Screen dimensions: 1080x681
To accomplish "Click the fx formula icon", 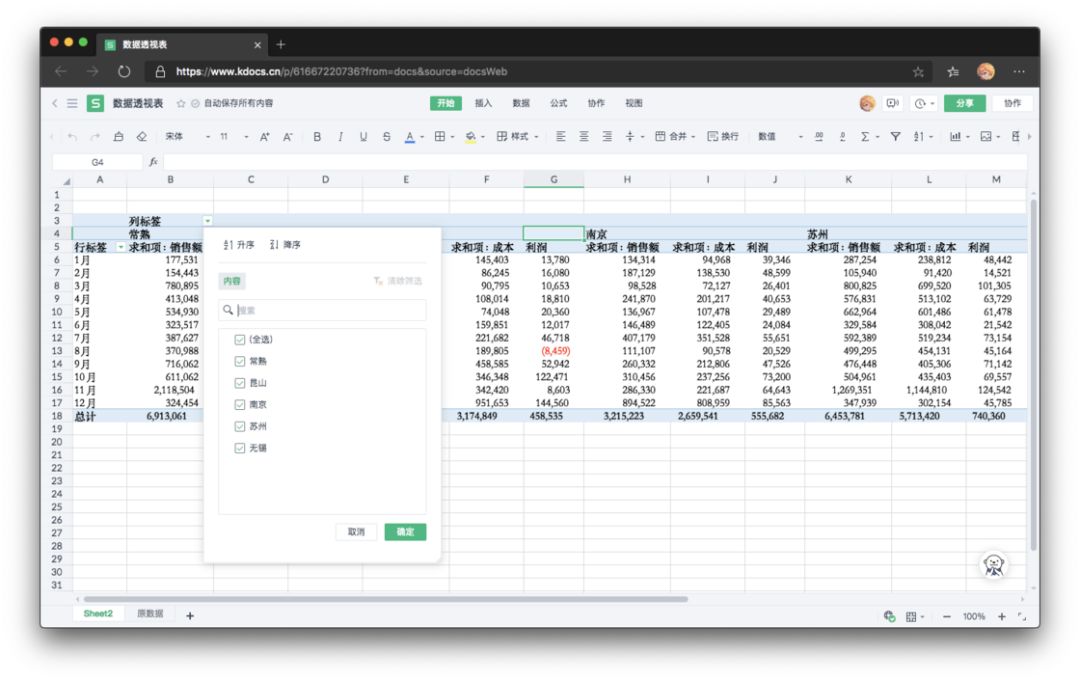I will click(x=153, y=162).
